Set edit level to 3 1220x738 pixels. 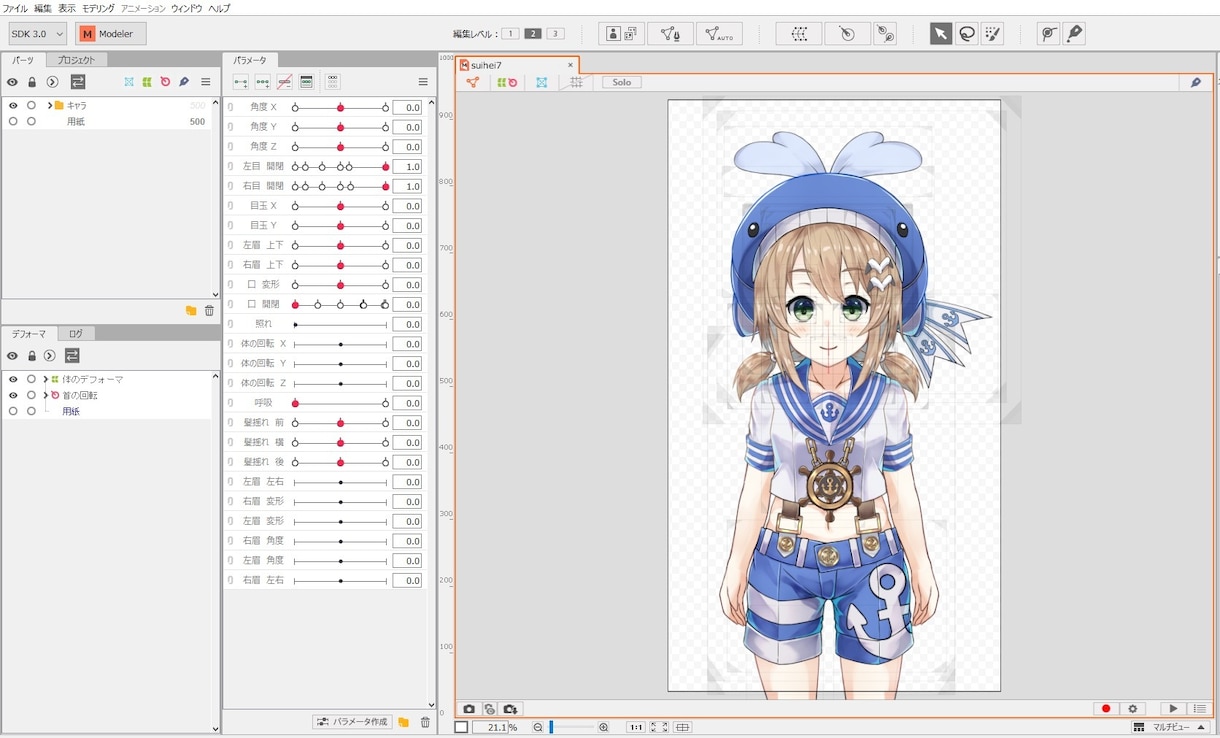[555, 34]
